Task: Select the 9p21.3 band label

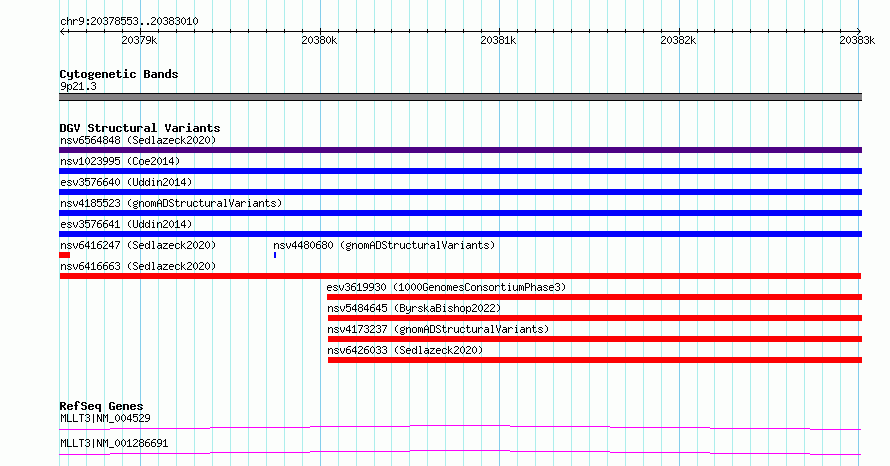Action: point(78,86)
